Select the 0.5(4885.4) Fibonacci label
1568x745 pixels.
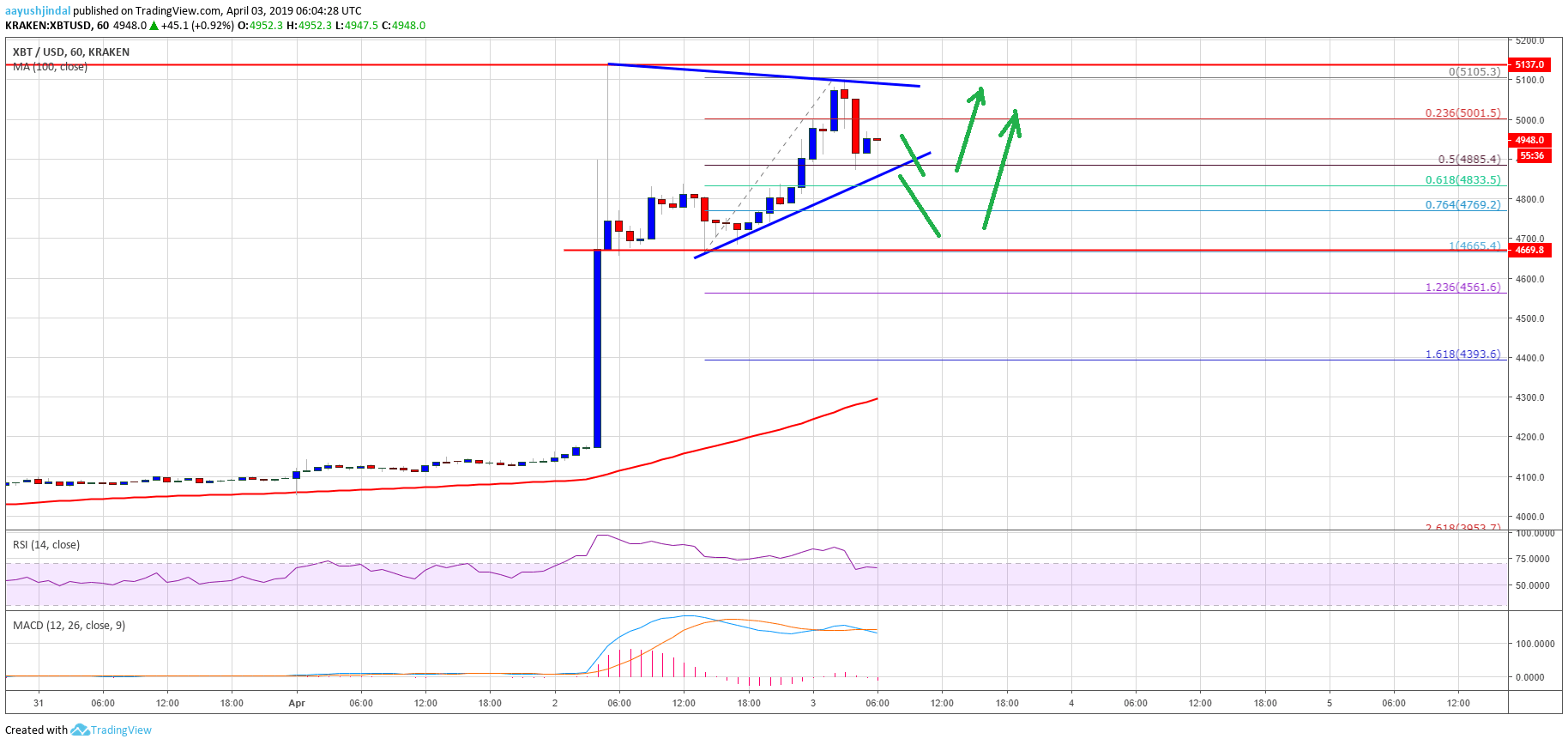click(x=1469, y=160)
